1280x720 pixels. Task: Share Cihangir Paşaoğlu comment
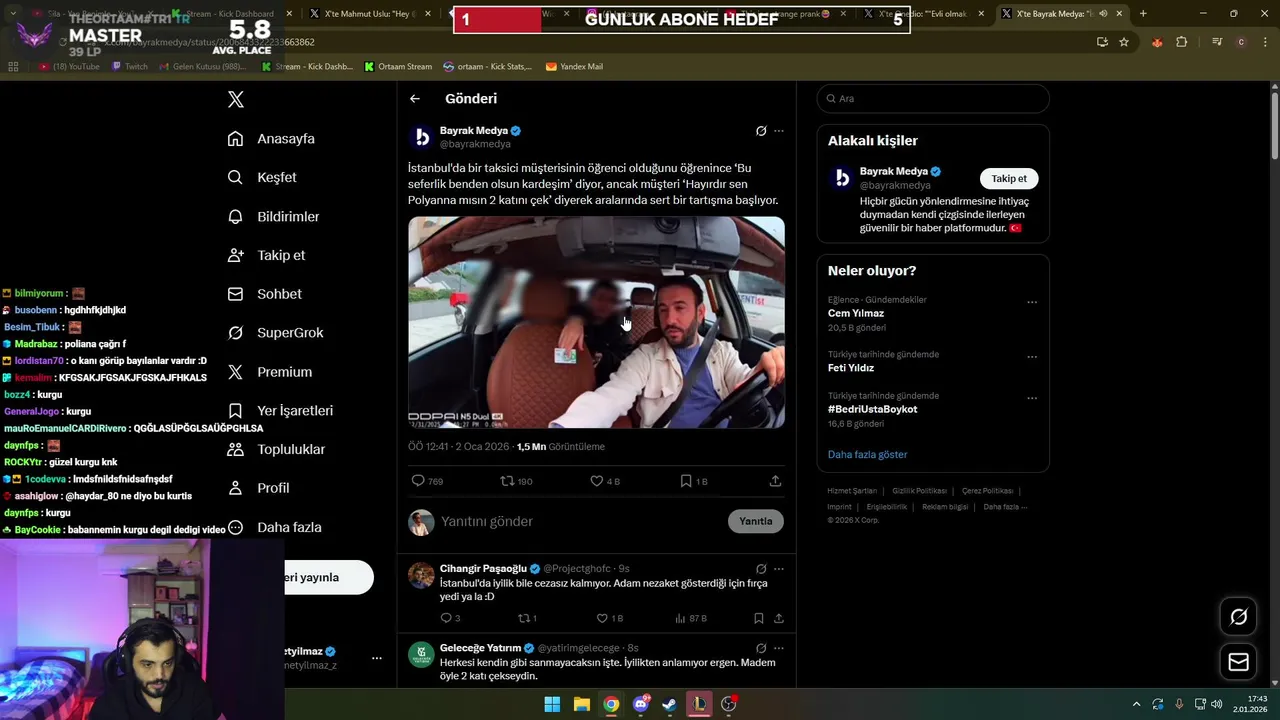point(779,618)
